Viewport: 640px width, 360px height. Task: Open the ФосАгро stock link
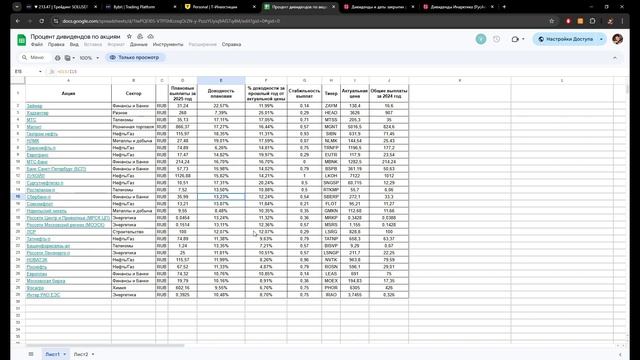(35, 288)
